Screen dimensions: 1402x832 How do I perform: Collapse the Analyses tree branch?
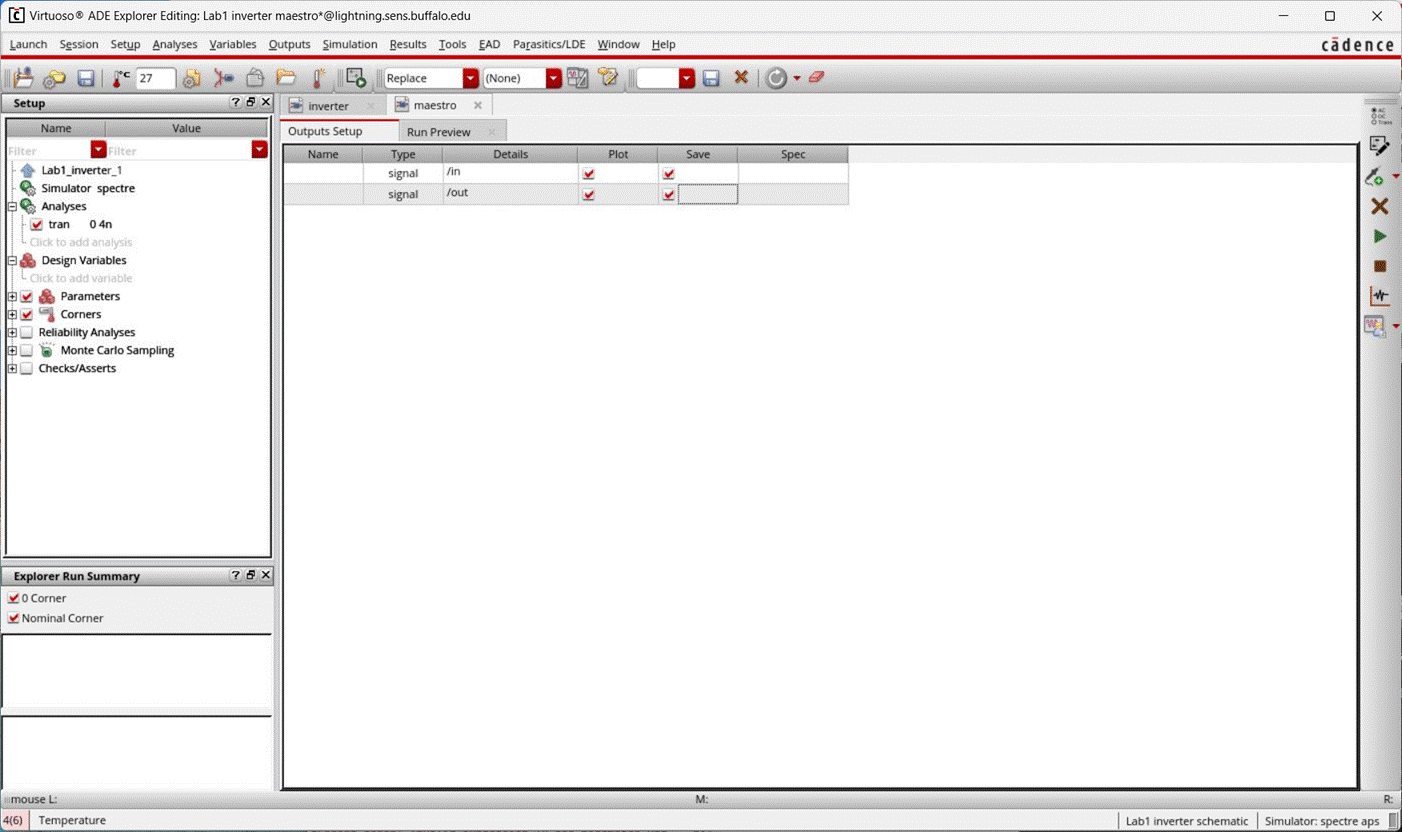click(11, 206)
